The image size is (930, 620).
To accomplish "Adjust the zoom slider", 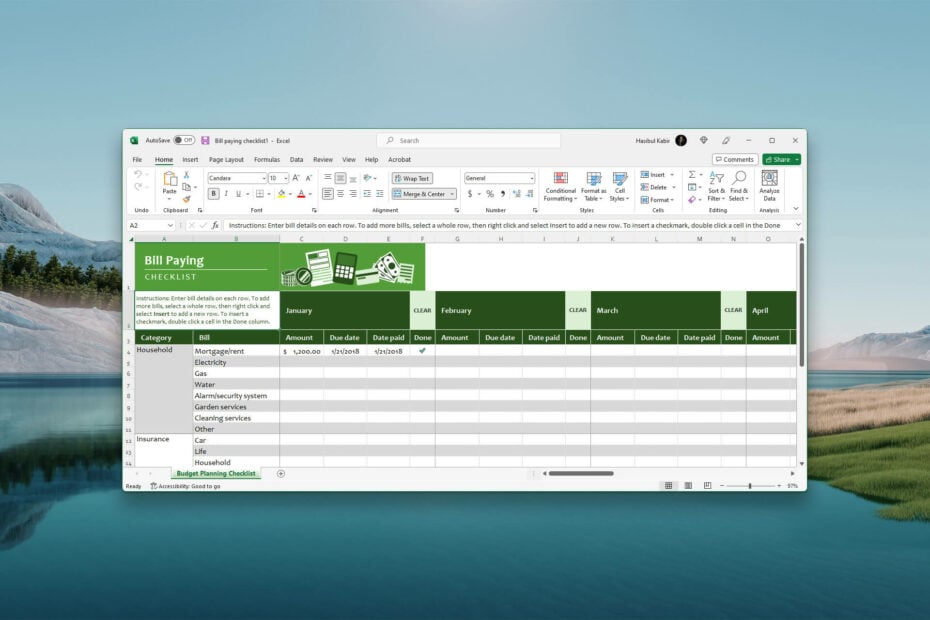I will (x=748, y=486).
